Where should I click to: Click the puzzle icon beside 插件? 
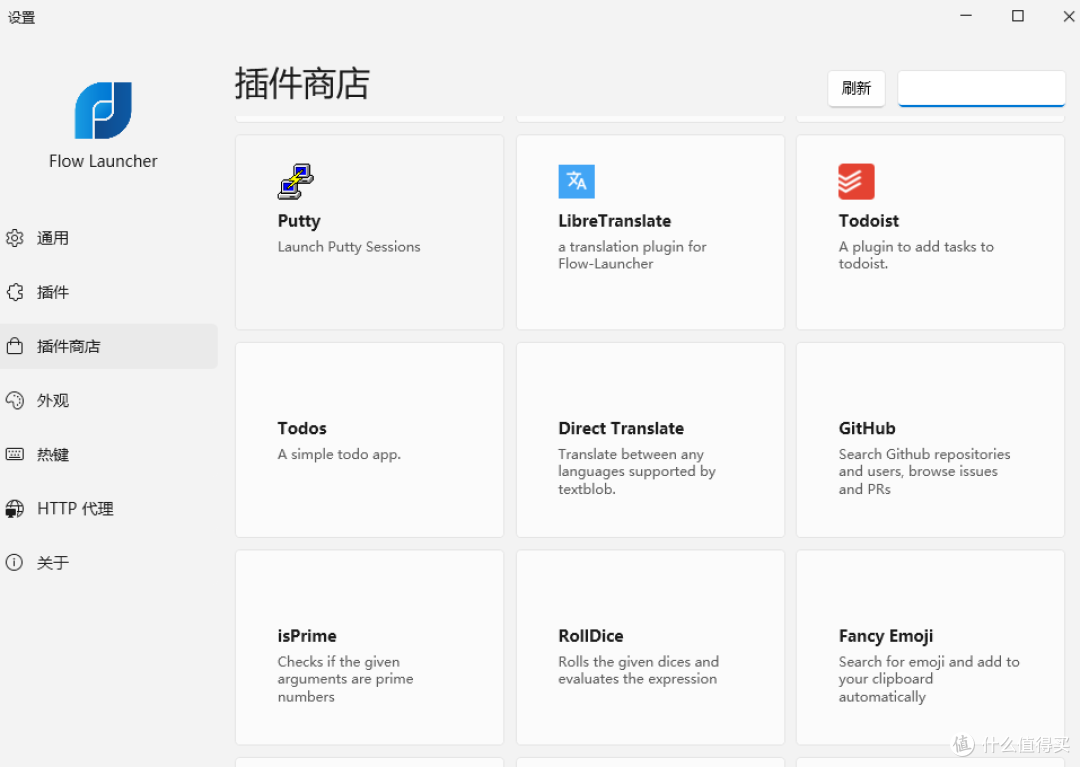(x=15, y=292)
